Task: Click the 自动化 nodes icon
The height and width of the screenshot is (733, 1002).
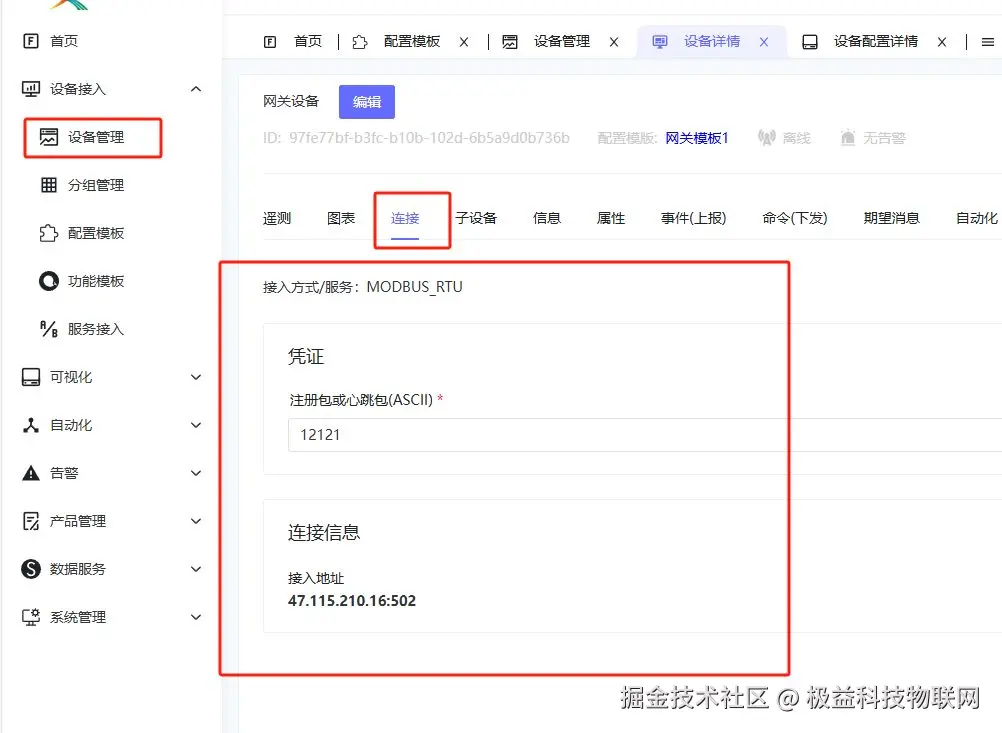Action: point(31,425)
